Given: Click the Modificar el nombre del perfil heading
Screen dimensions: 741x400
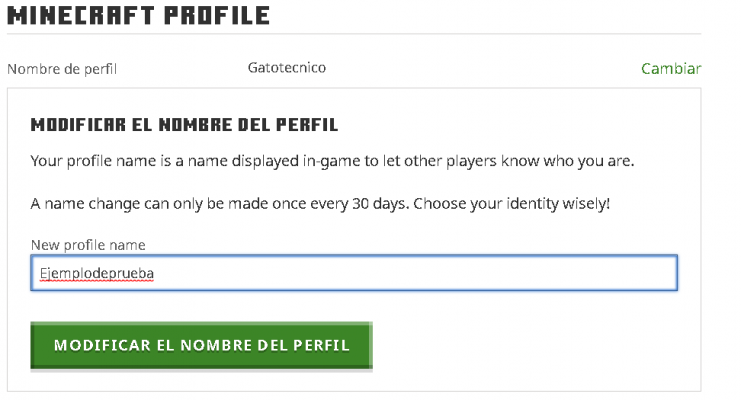Looking at the screenshot, I should point(184,125).
